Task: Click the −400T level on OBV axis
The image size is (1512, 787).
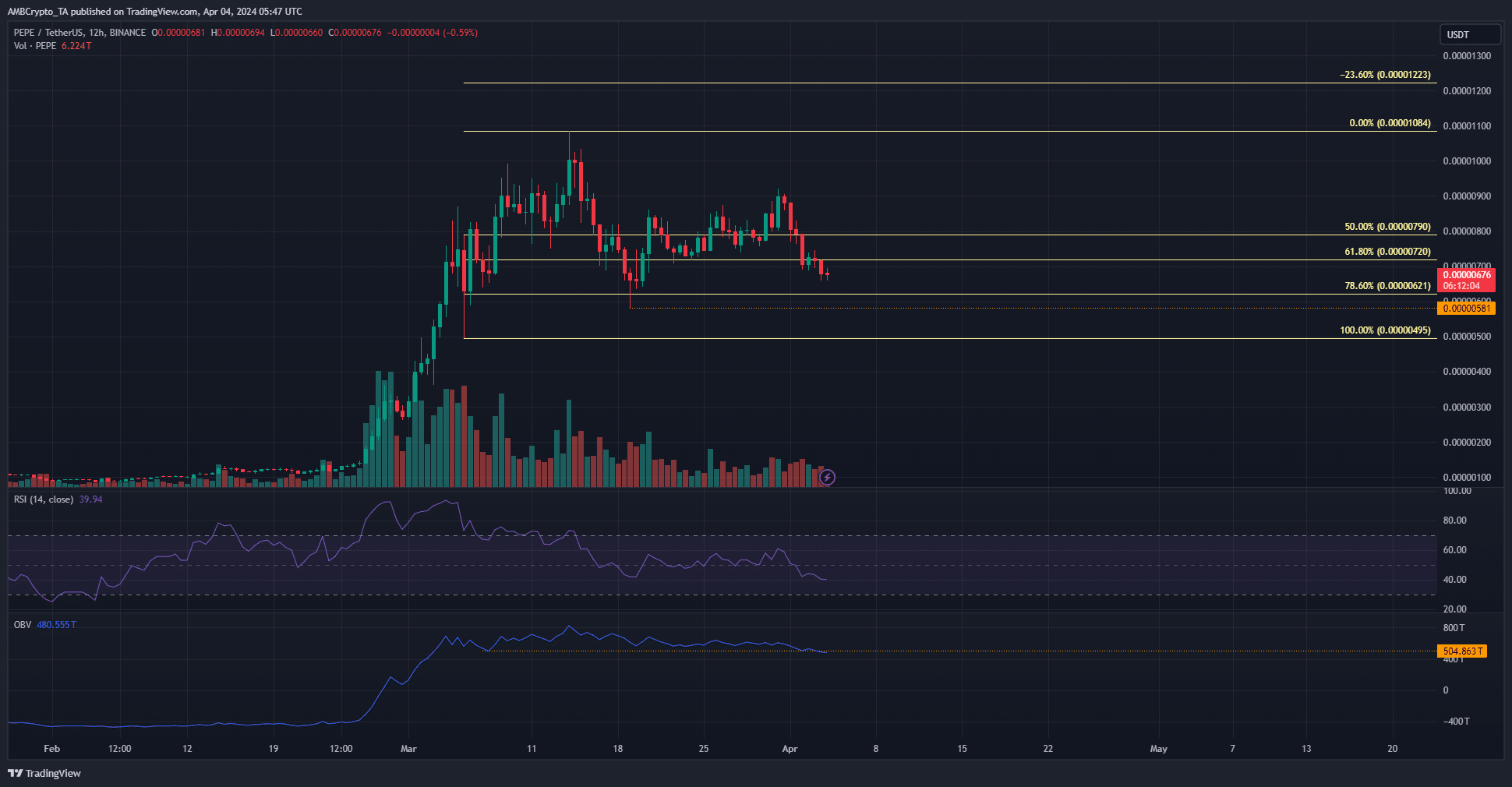Action: (1456, 722)
